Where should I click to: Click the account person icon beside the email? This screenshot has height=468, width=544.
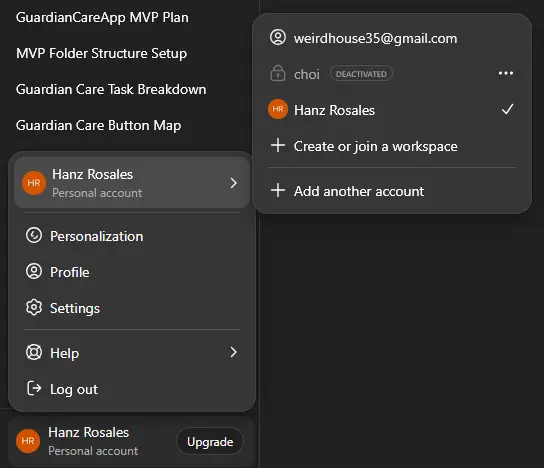(278, 37)
